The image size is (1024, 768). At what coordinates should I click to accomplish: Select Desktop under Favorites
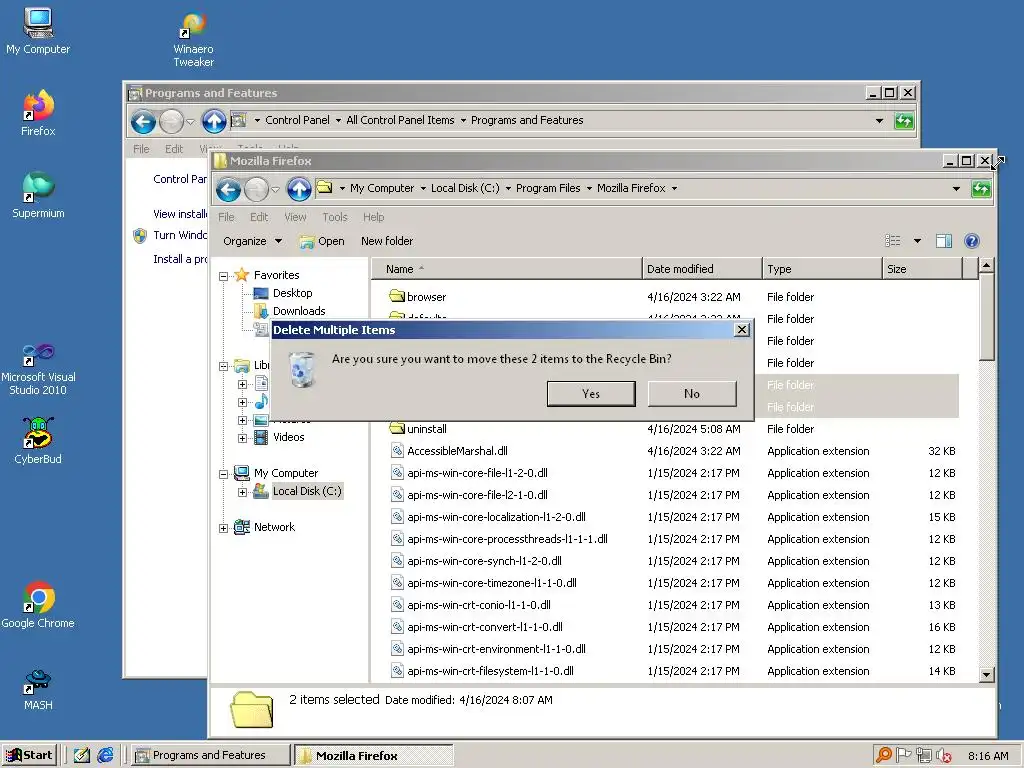click(293, 293)
